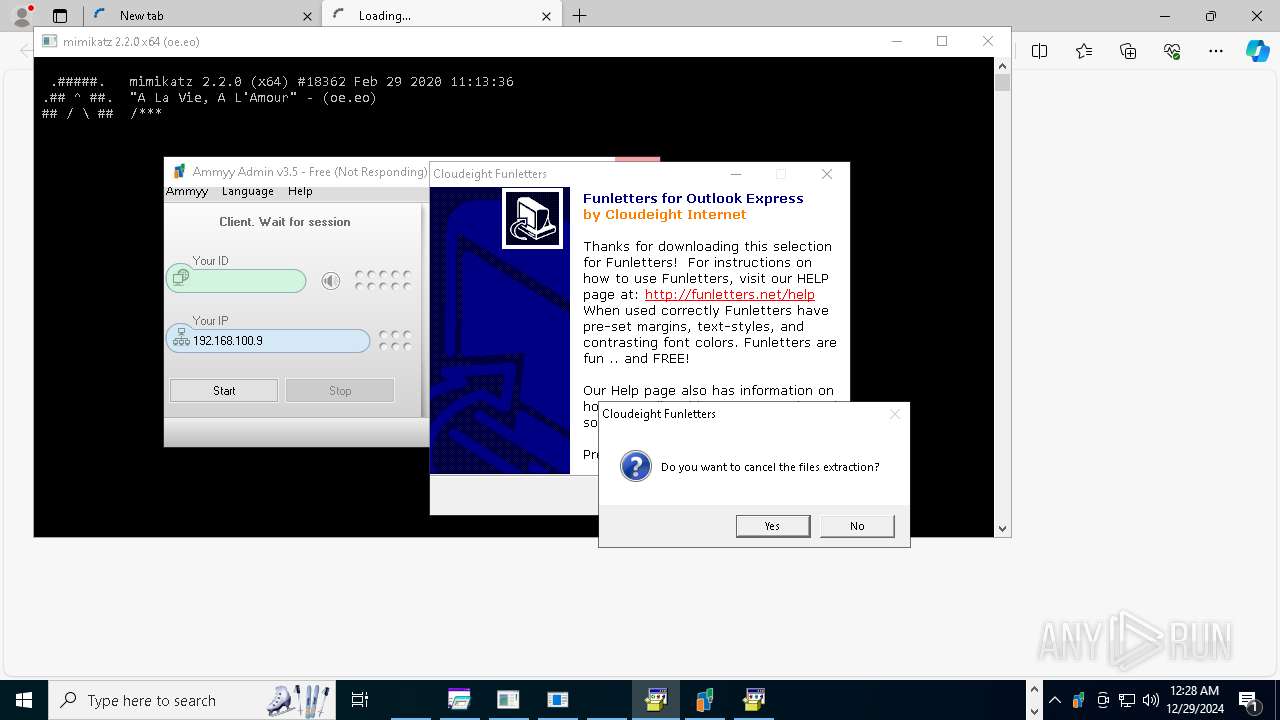Open Edge Favorites star icon
Image resolution: width=1280 pixels, height=720 pixels.
tap(1084, 51)
